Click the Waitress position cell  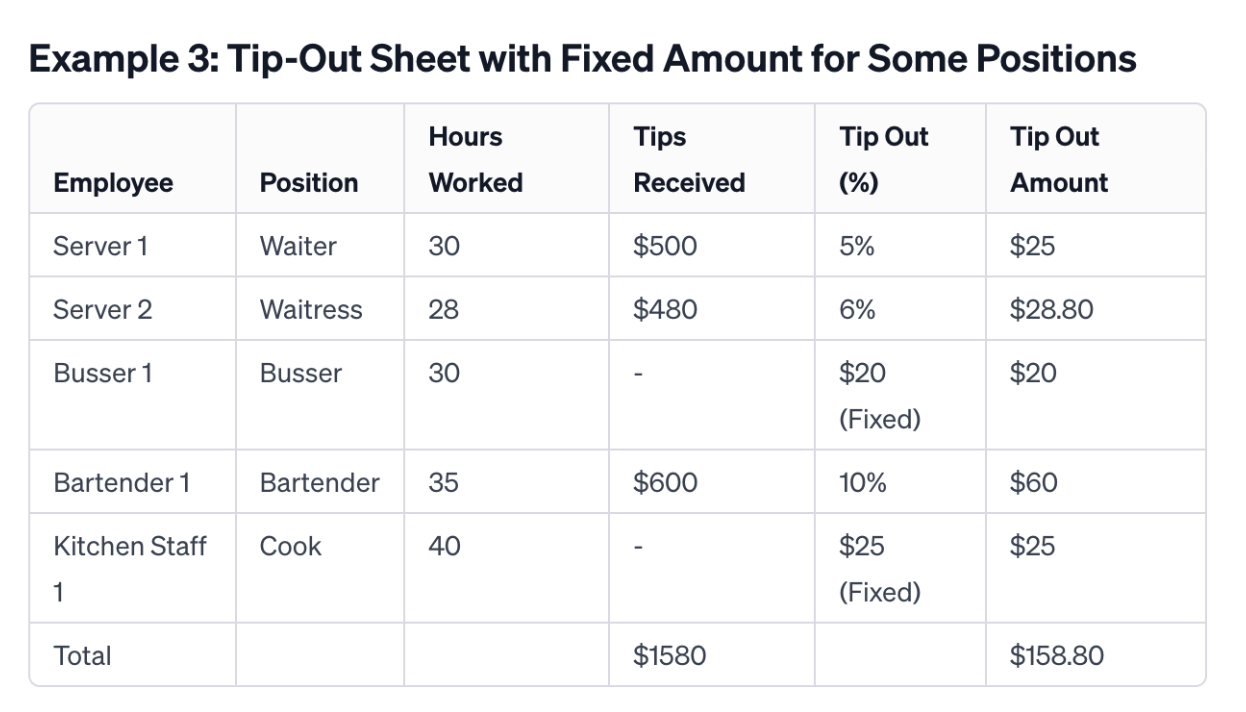point(311,310)
